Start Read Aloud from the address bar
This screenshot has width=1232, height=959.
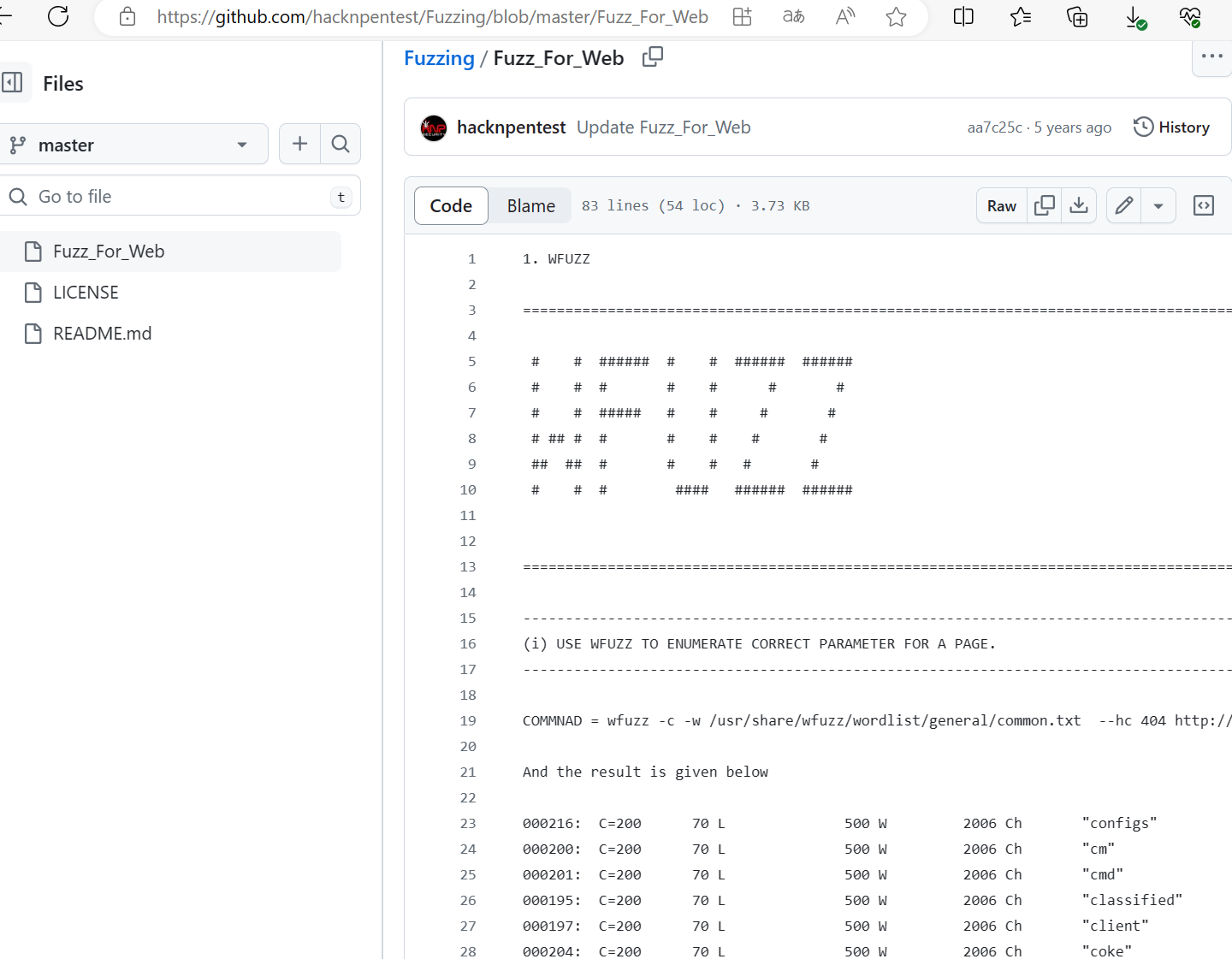tap(845, 16)
